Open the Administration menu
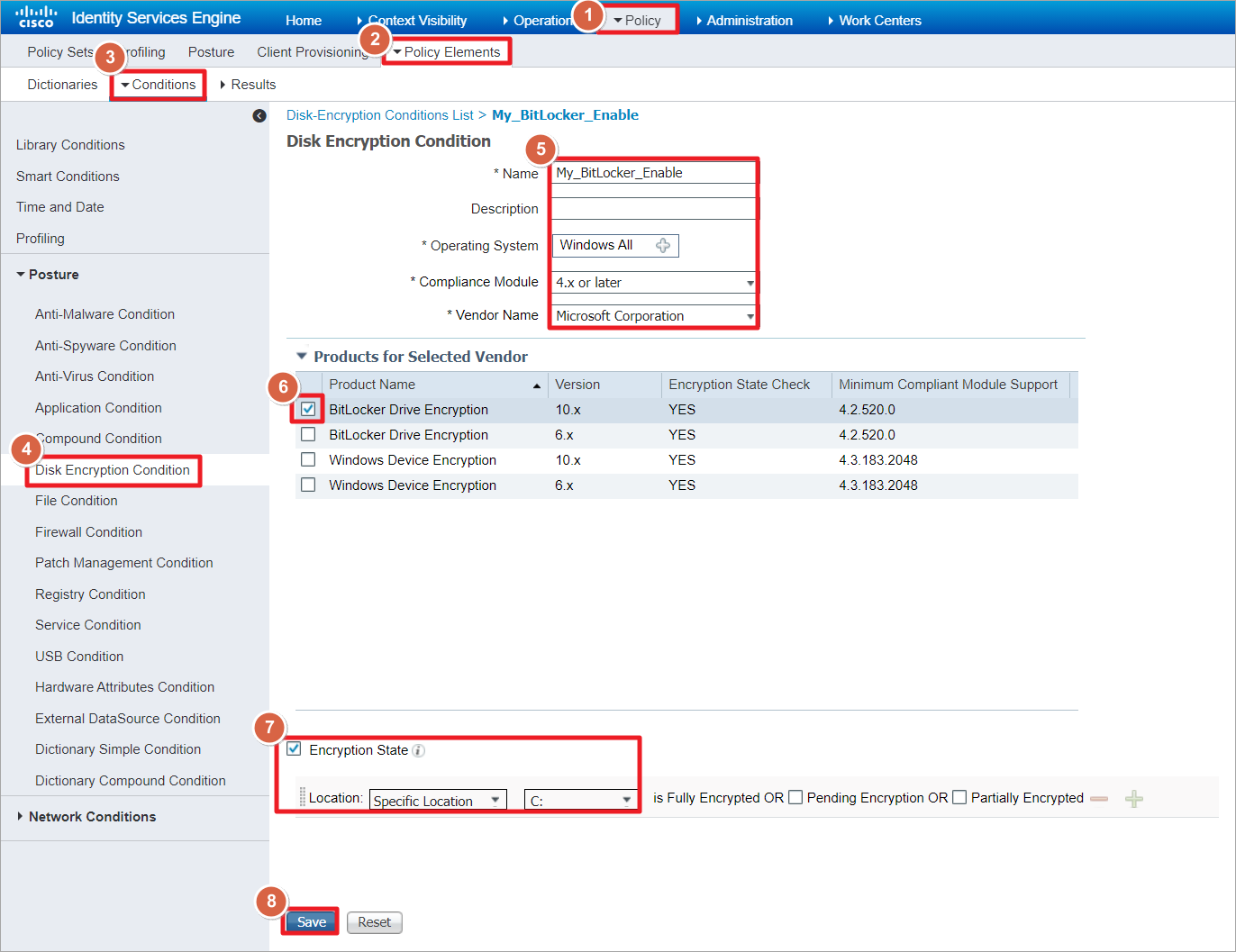Viewport: 1236px width, 952px height. 744,20
